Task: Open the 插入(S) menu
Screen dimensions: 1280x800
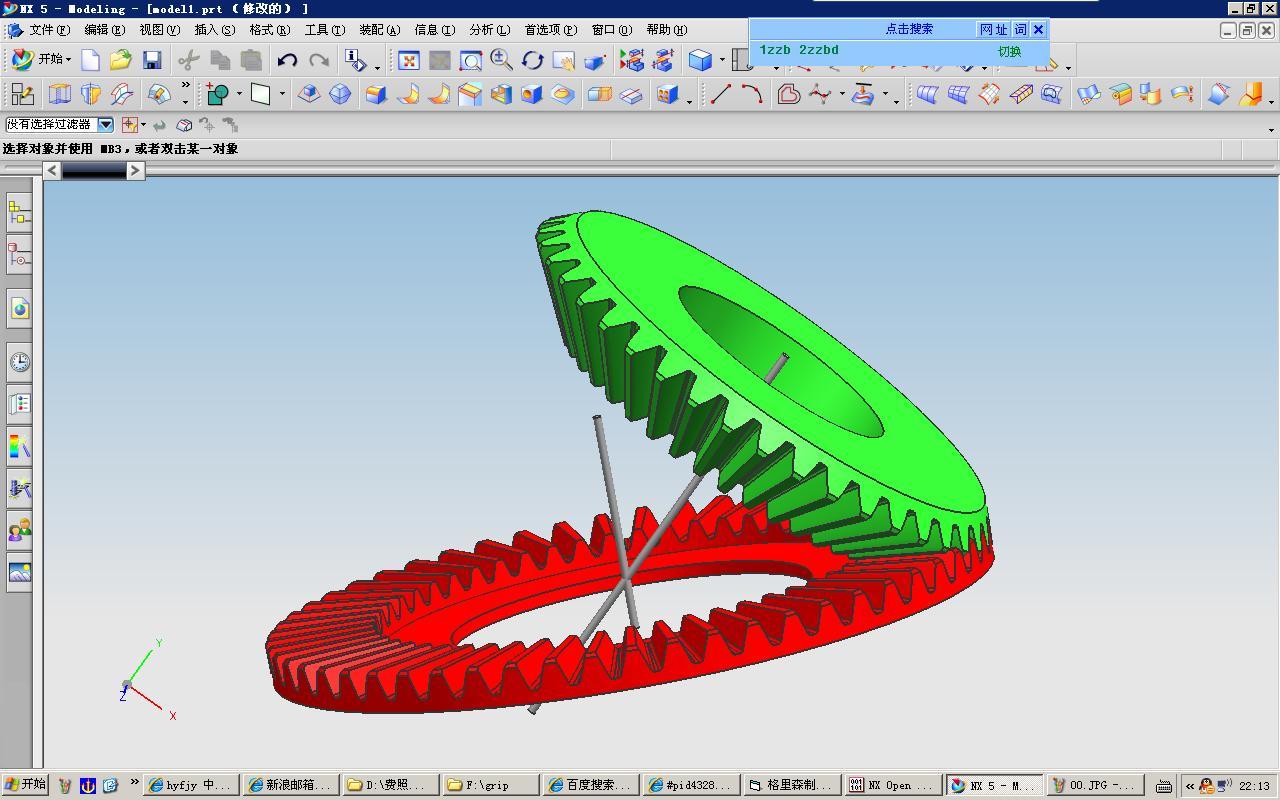Action: tap(215, 30)
